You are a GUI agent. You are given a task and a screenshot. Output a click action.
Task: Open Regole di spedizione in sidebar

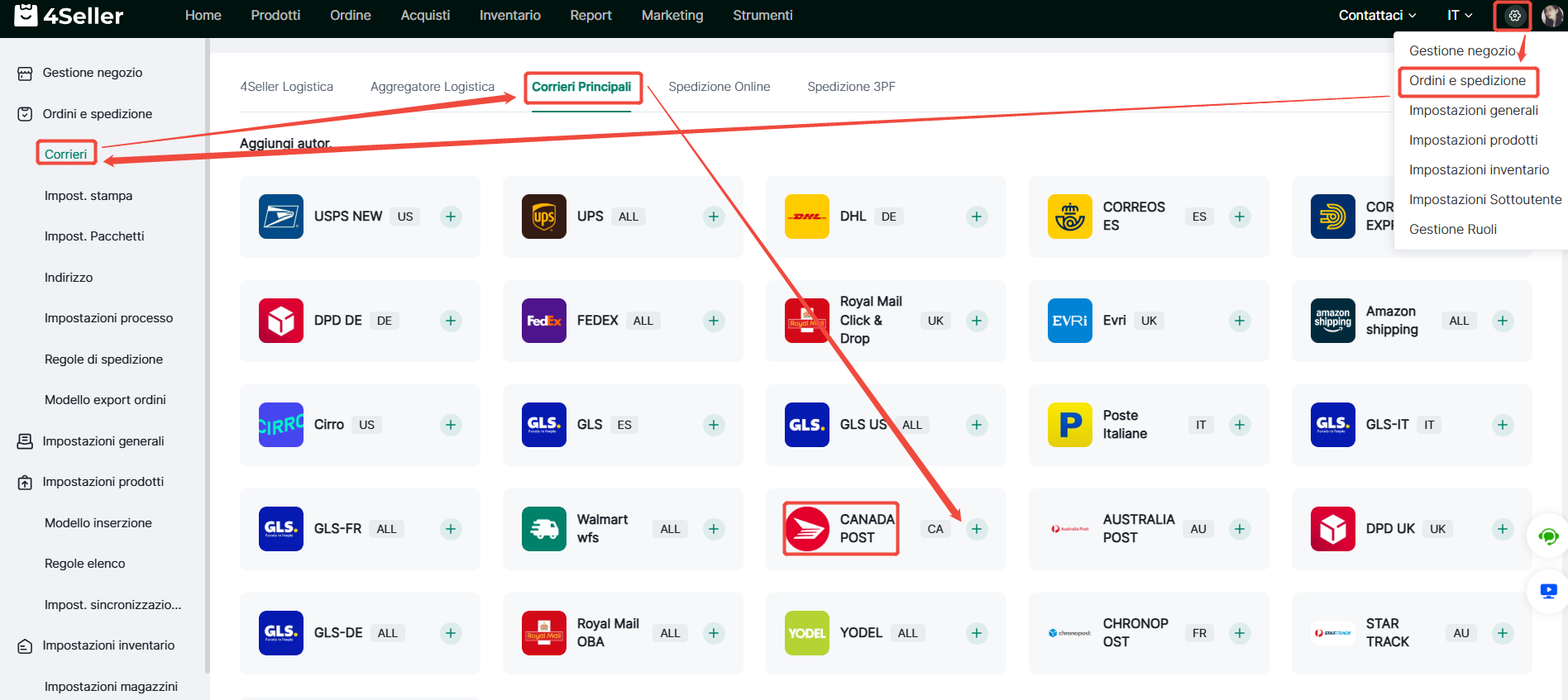click(x=103, y=360)
